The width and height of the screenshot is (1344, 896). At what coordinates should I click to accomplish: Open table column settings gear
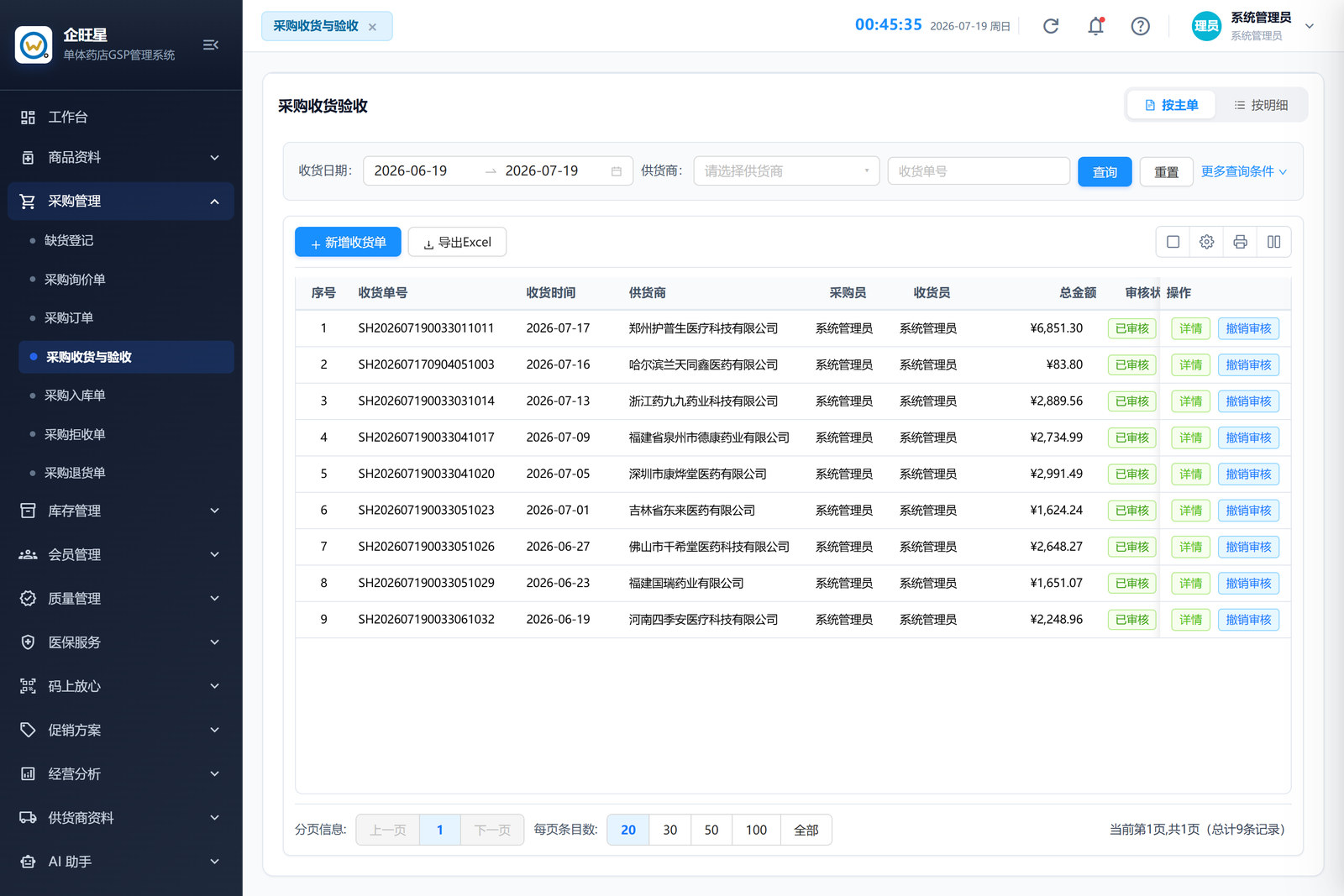1207,242
